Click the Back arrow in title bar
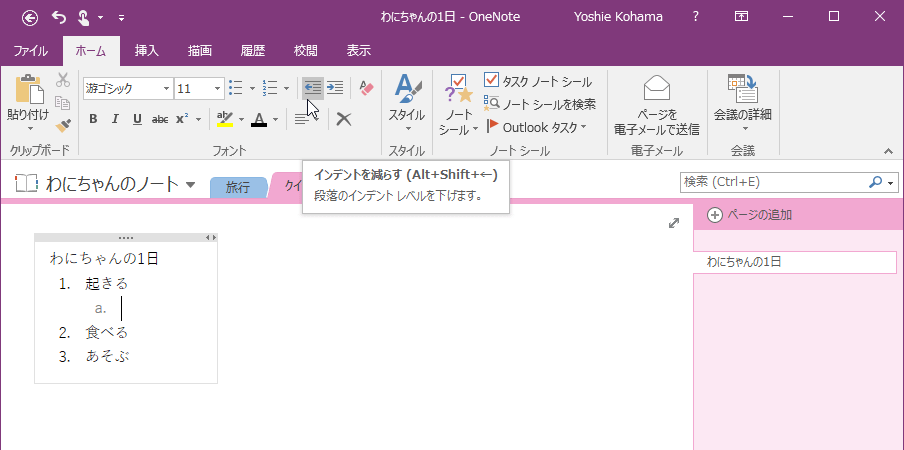The image size is (904, 450). pyautogui.click(x=30, y=17)
